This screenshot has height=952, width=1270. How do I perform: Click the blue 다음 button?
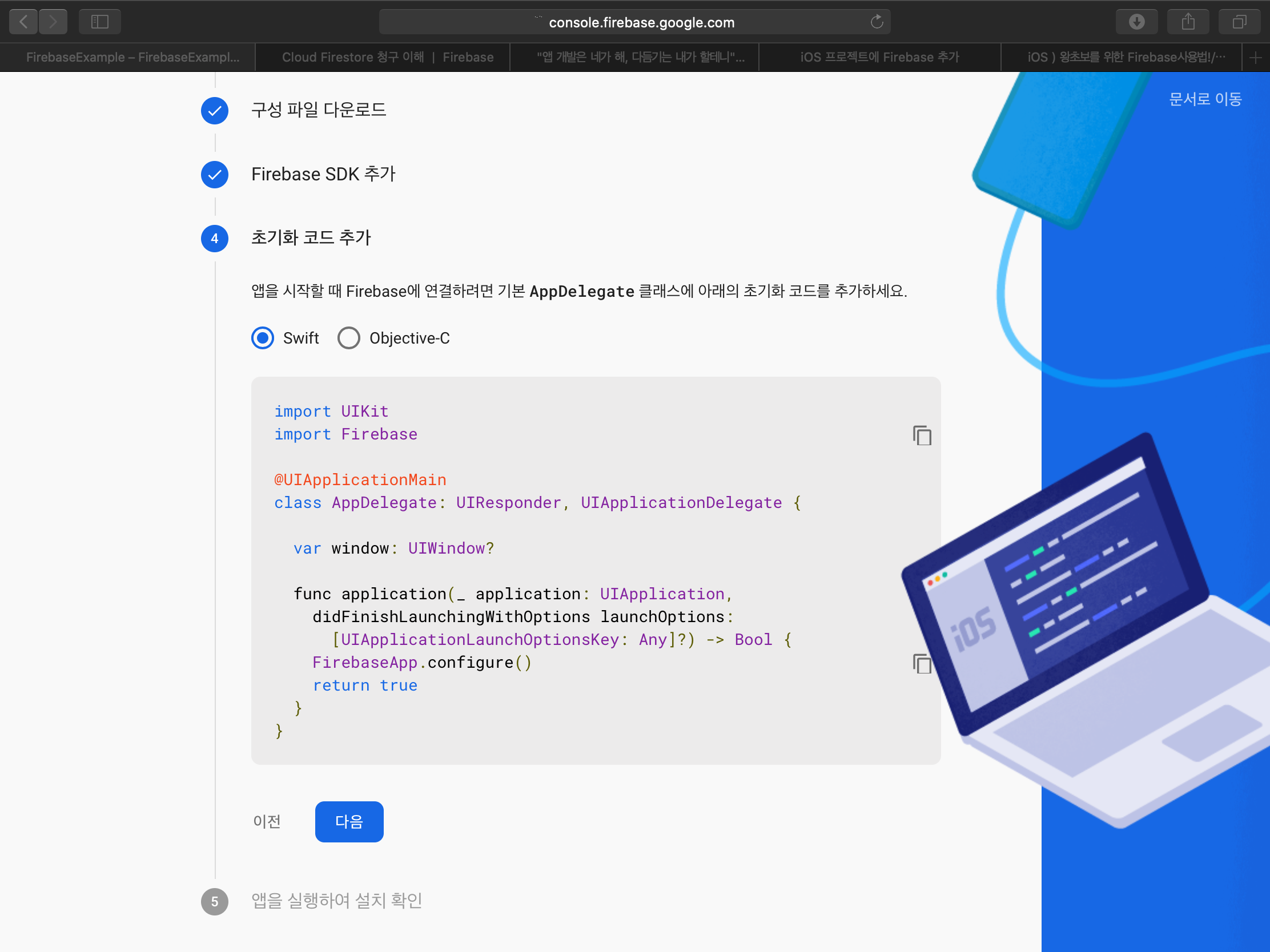pos(349,822)
